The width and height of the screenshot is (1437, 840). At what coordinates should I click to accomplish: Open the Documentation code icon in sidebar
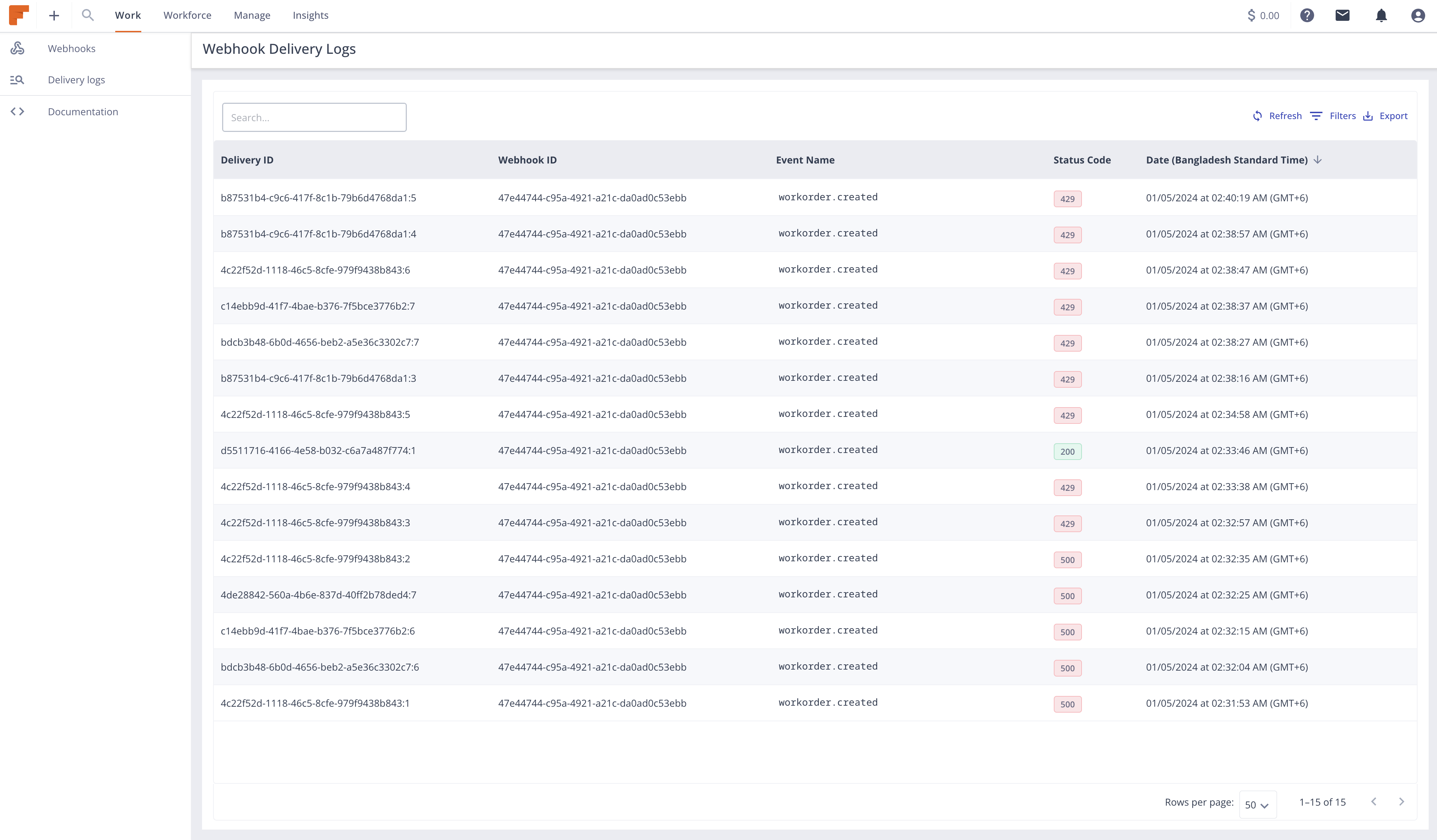coord(17,111)
